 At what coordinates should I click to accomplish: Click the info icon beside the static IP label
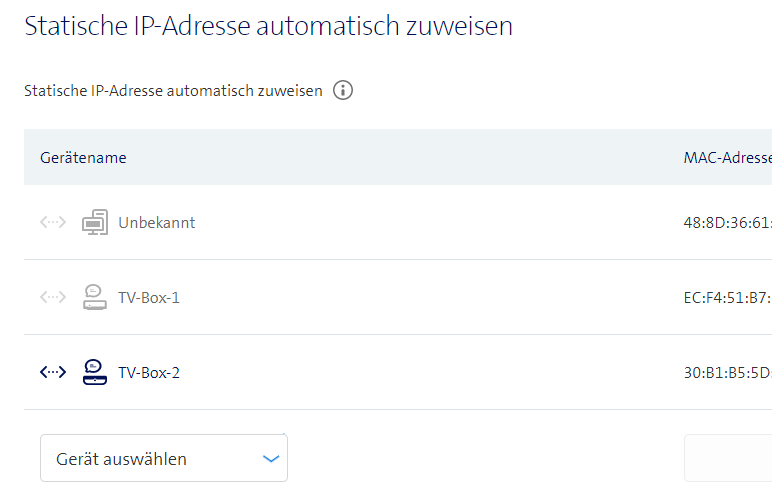coord(343,91)
